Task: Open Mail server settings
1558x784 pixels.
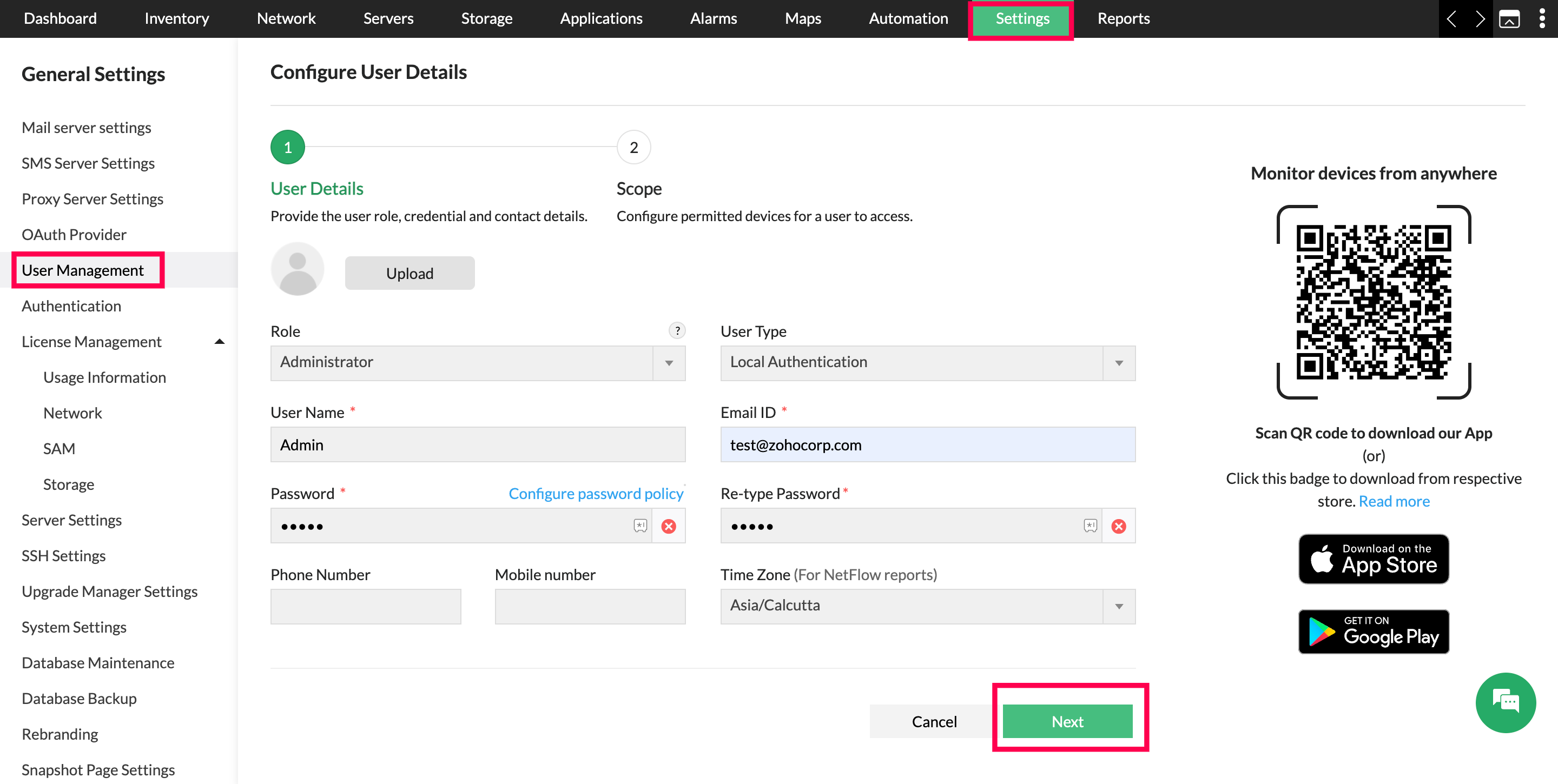Action: (86, 128)
